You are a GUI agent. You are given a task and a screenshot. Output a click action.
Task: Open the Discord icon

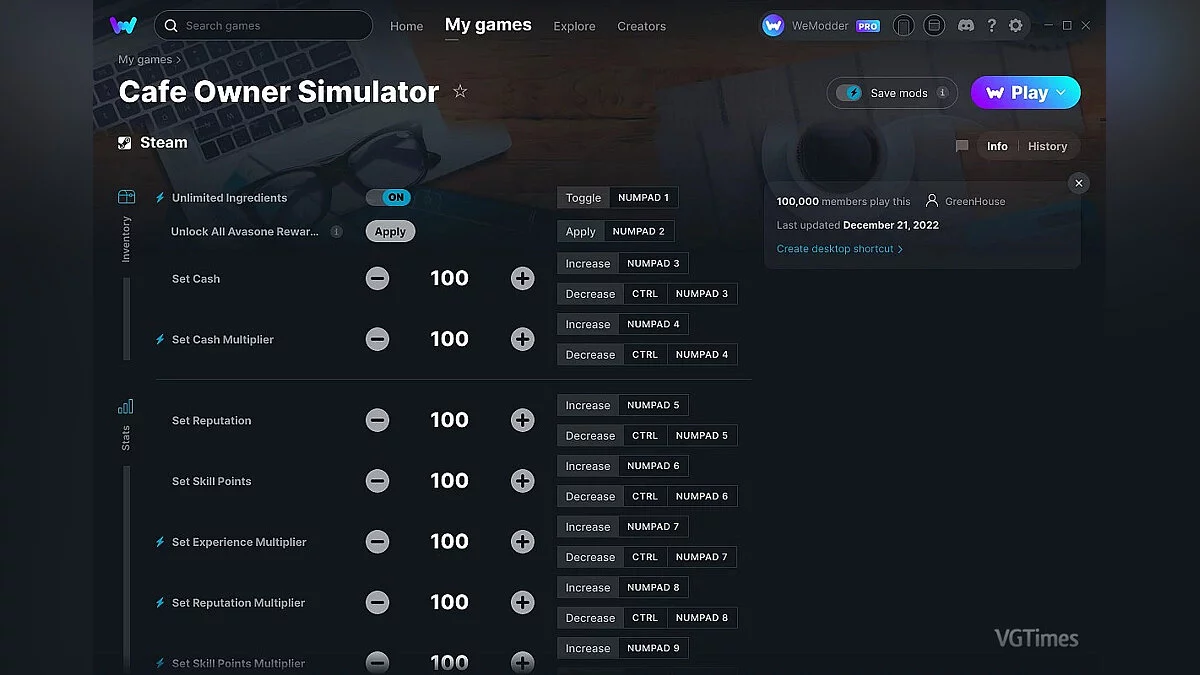[x=965, y=26]
